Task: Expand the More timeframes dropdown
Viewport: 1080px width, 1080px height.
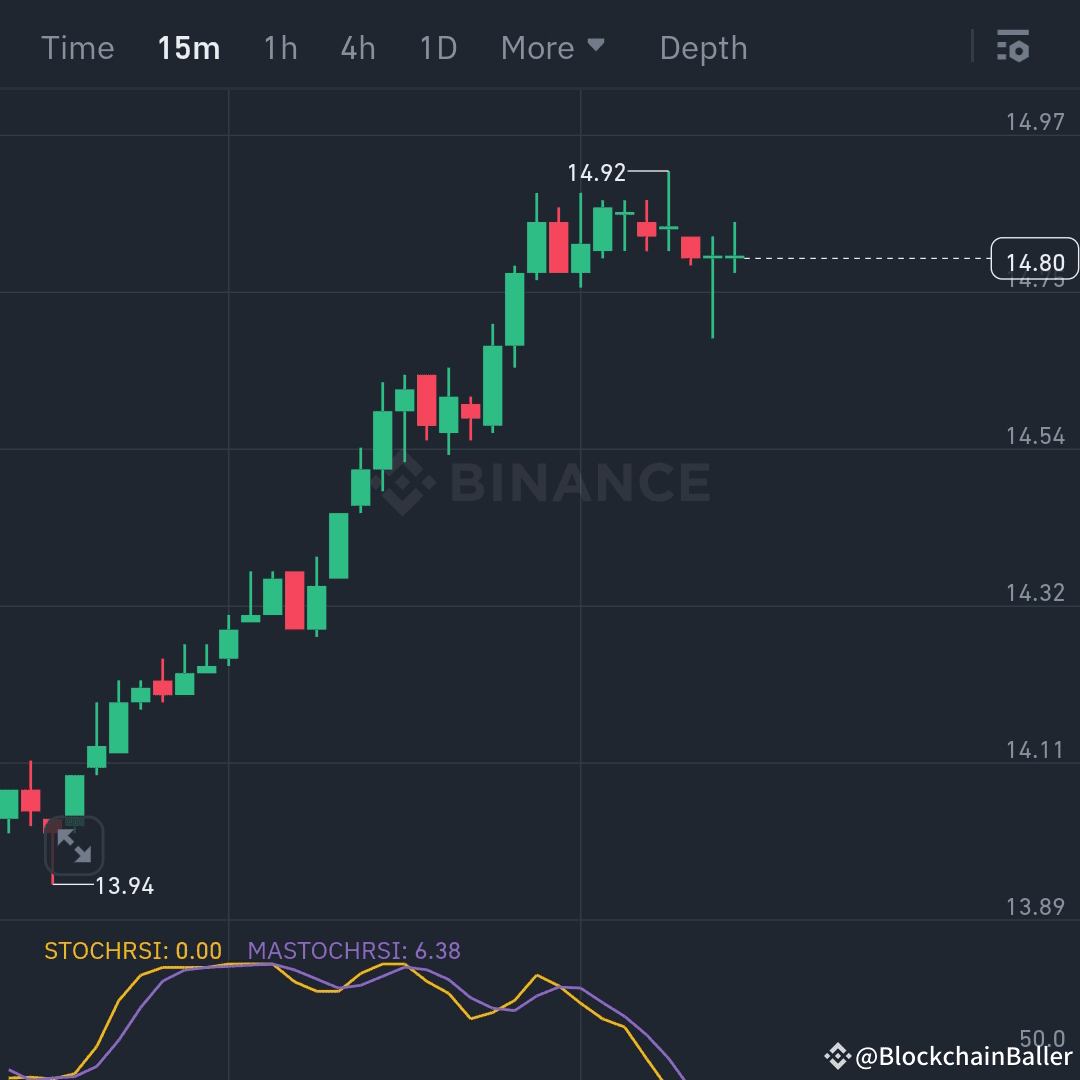Action: coord(553,47)
